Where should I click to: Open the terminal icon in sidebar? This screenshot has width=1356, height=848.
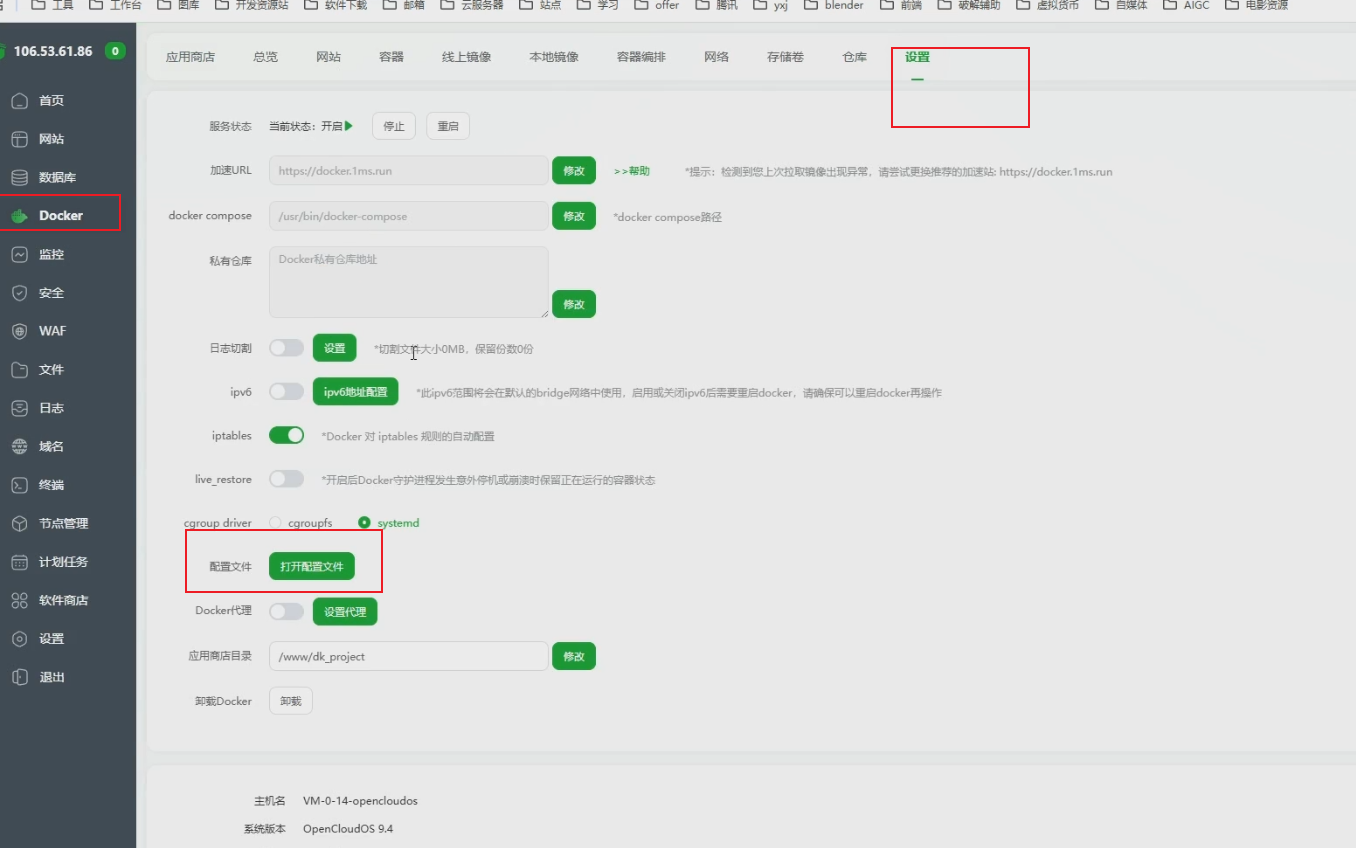(x=19, y=485)
